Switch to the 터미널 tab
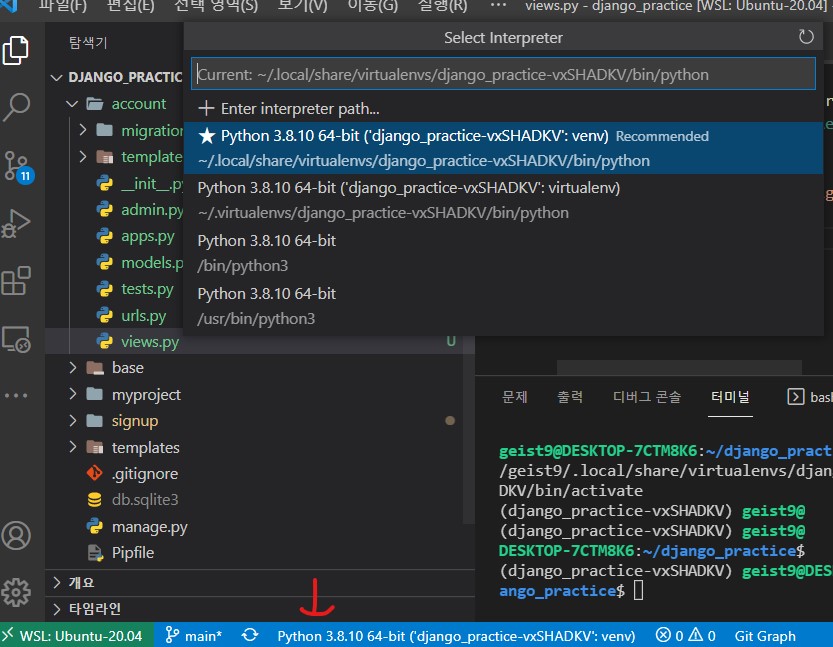Image resolution: width=833 pixels, height=647 pixels. tap(730, 397)
